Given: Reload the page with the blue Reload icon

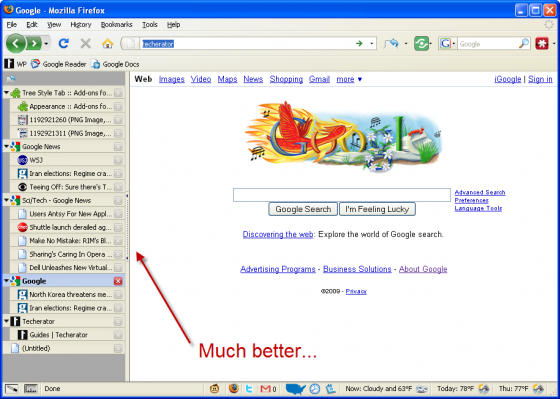Looking at the screenshot, I should pos(64,44).
